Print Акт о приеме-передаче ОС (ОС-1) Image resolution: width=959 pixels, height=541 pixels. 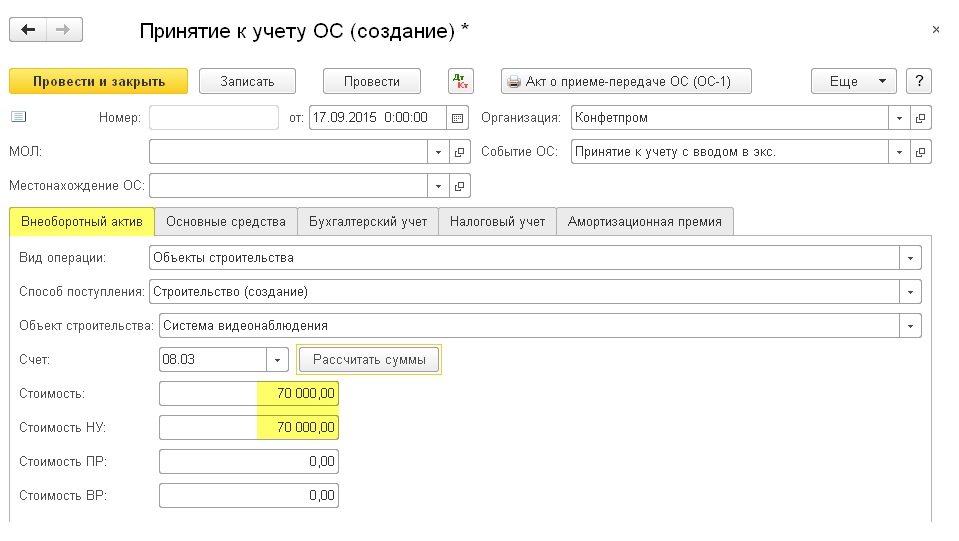[626, 81]
